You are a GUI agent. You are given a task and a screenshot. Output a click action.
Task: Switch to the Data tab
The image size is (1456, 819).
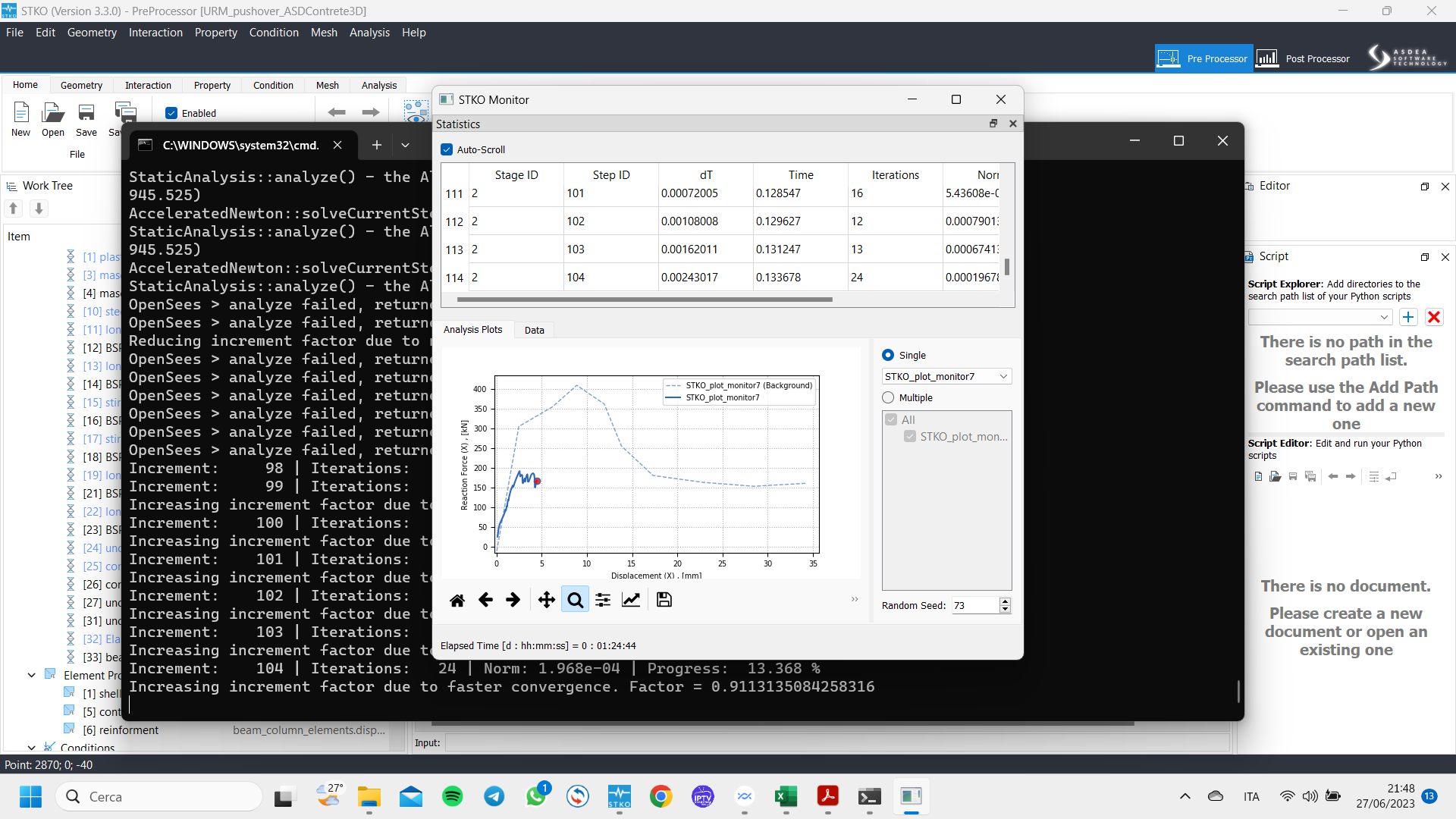point(534,330)
